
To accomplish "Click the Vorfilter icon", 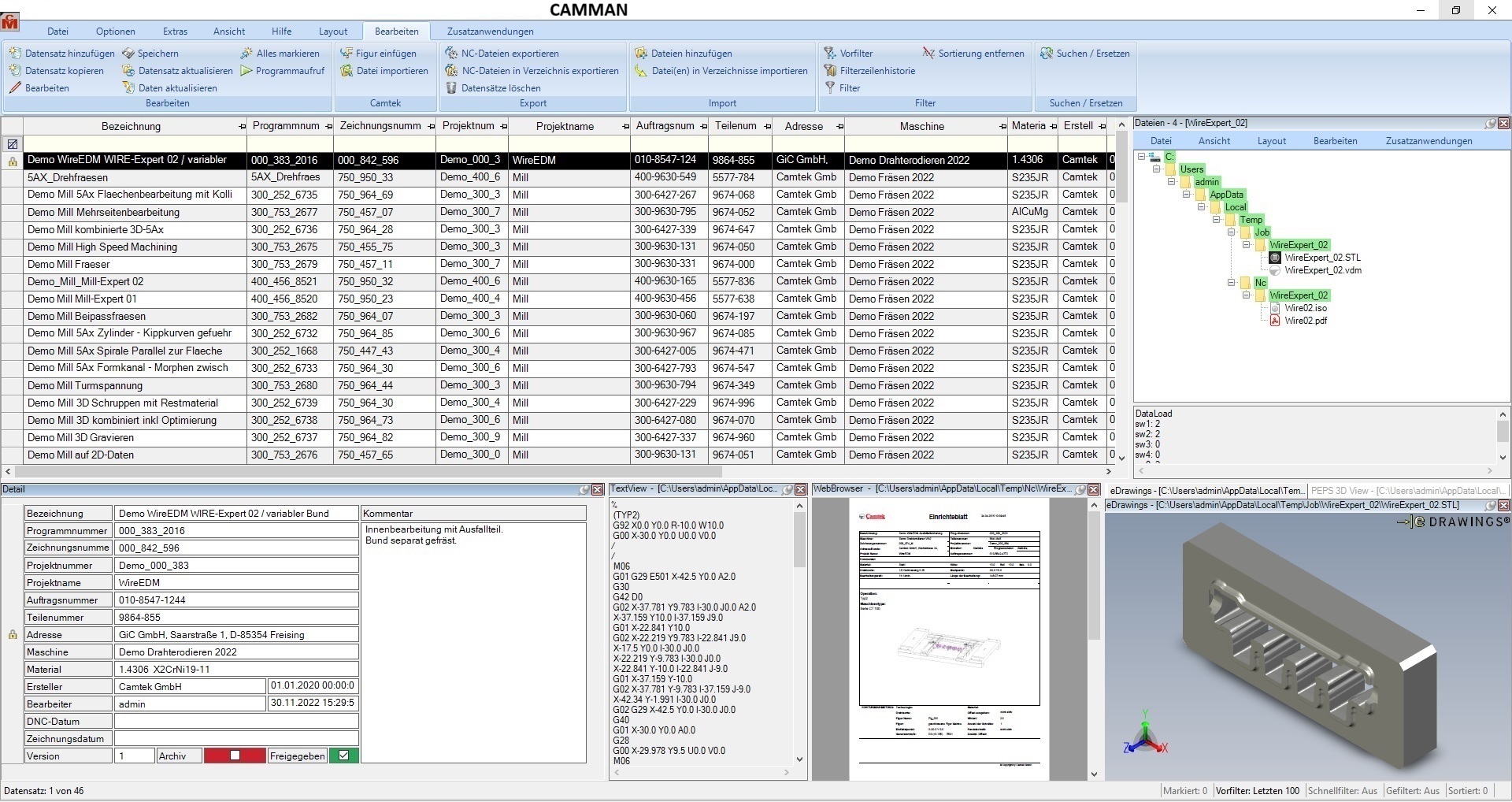I will [x=830, y=54].
